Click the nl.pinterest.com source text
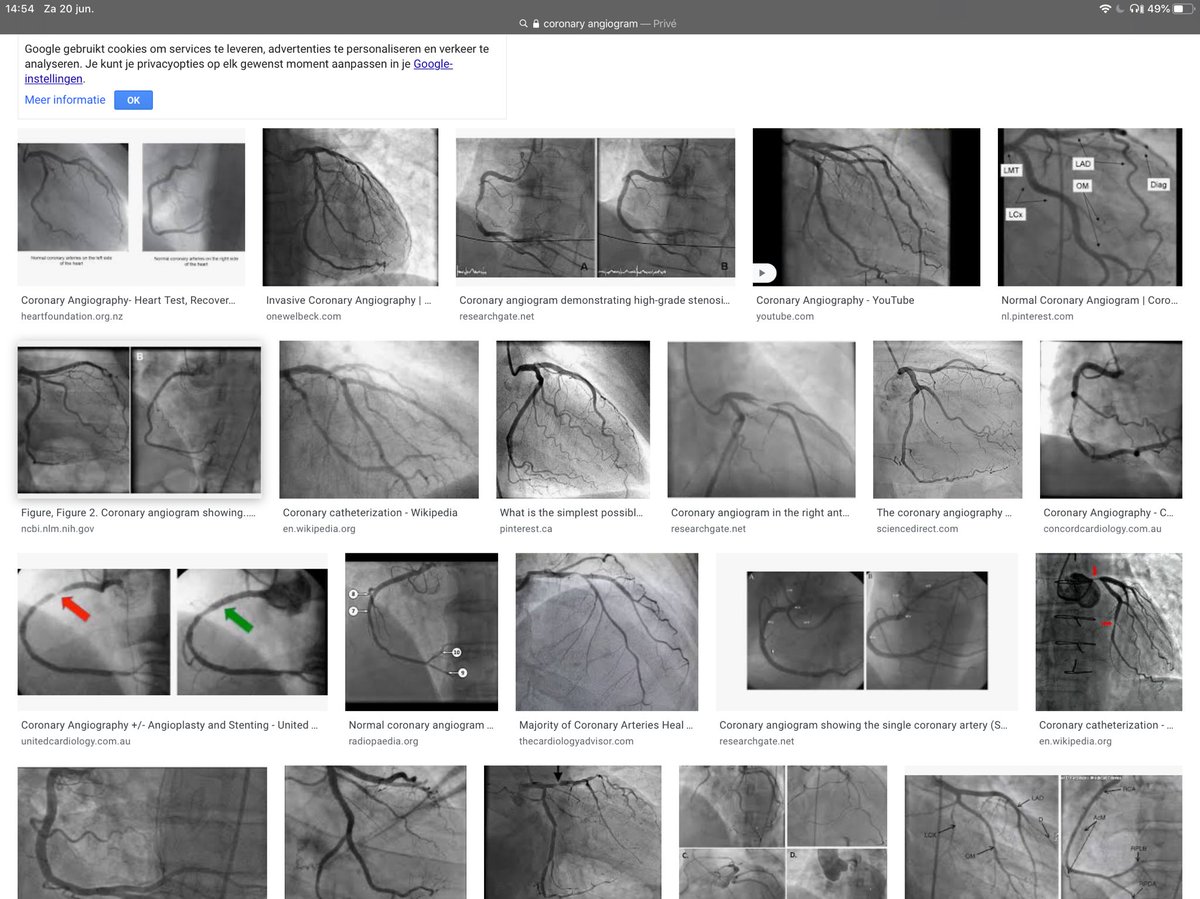Viewport: 1200px width, 899px height. pyautogui.click(x=1037, y=316)
